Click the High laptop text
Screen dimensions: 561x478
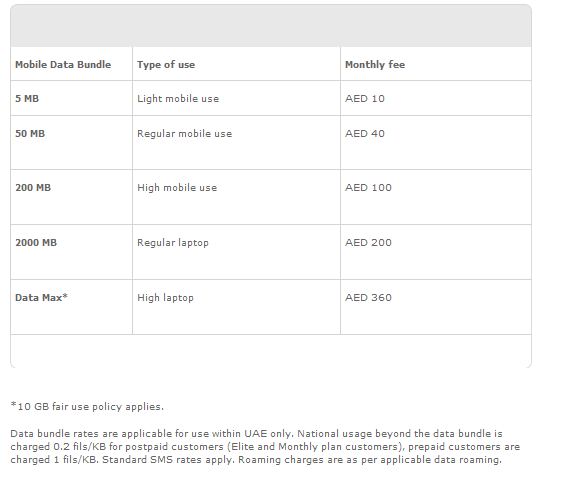point(165,298)
